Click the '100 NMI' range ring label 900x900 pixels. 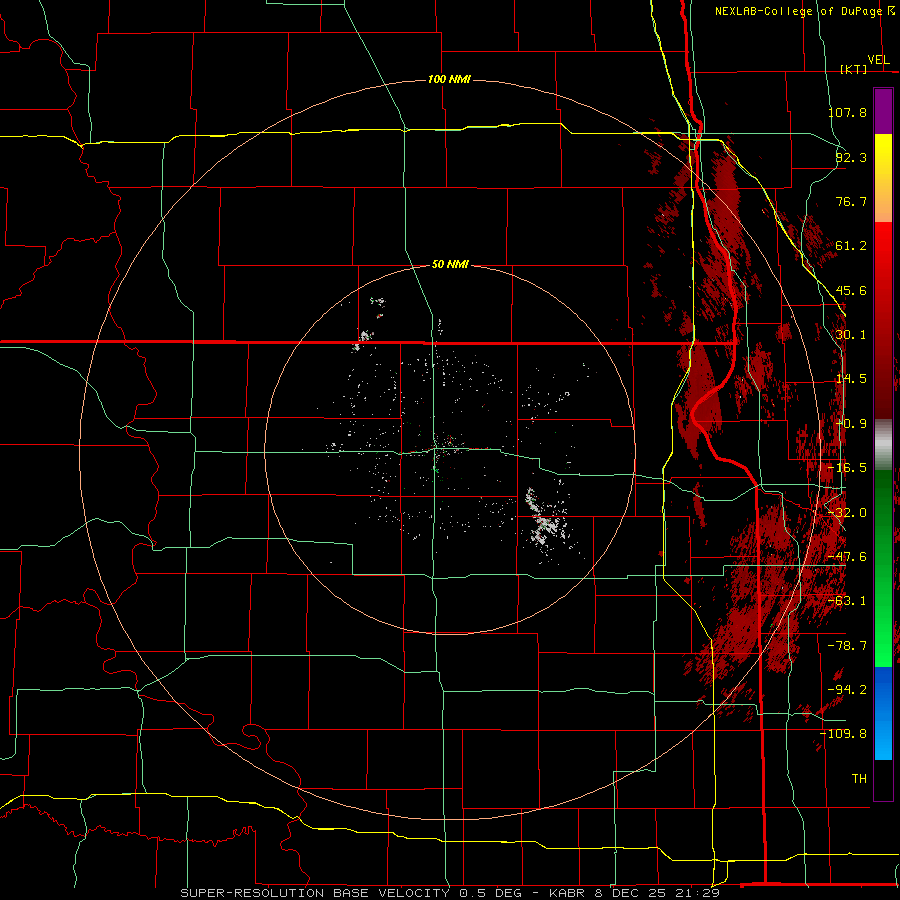click(x=449, y=79)
